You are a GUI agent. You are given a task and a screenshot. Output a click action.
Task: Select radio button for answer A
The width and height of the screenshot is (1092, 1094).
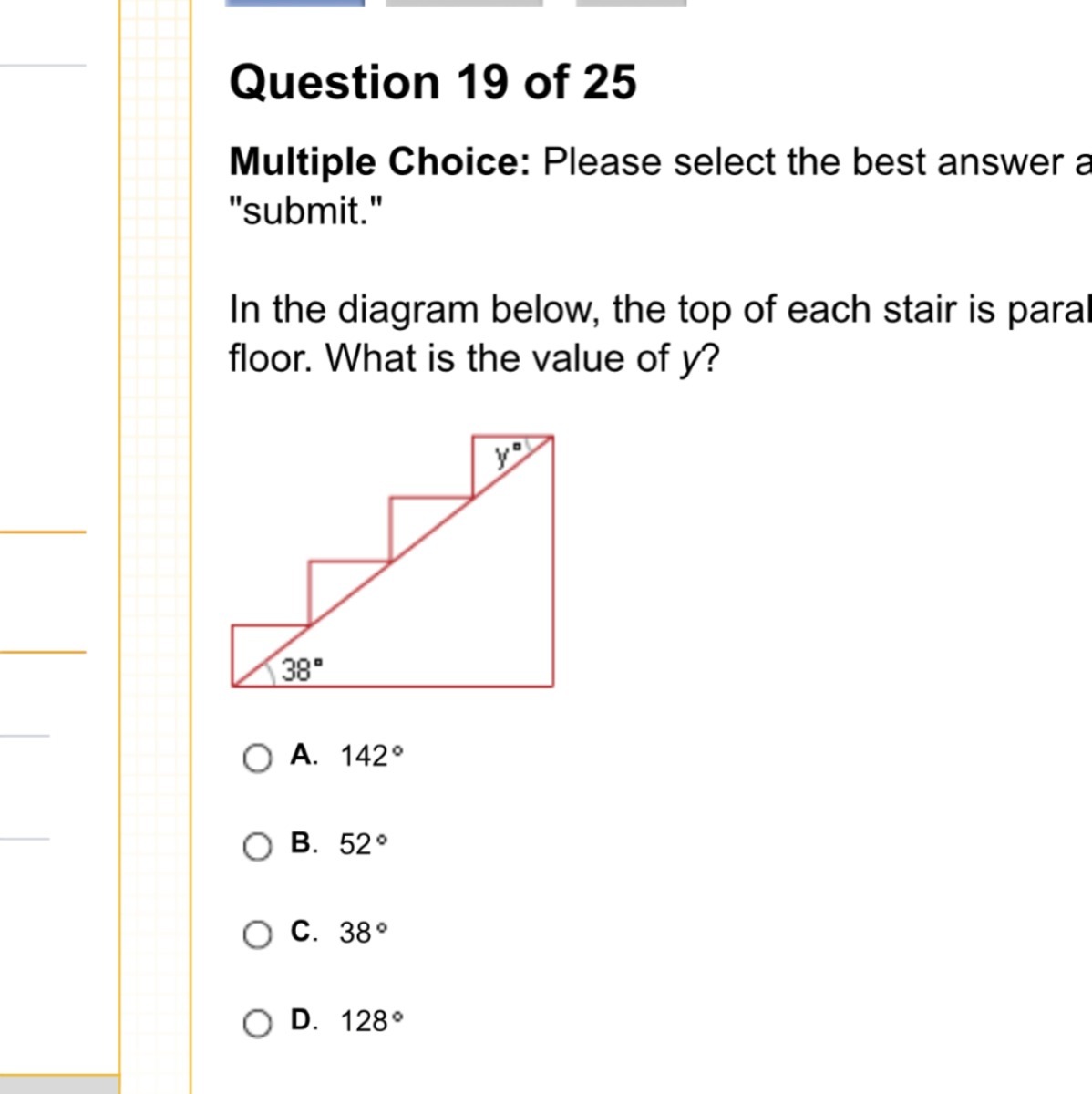(257, 758)
